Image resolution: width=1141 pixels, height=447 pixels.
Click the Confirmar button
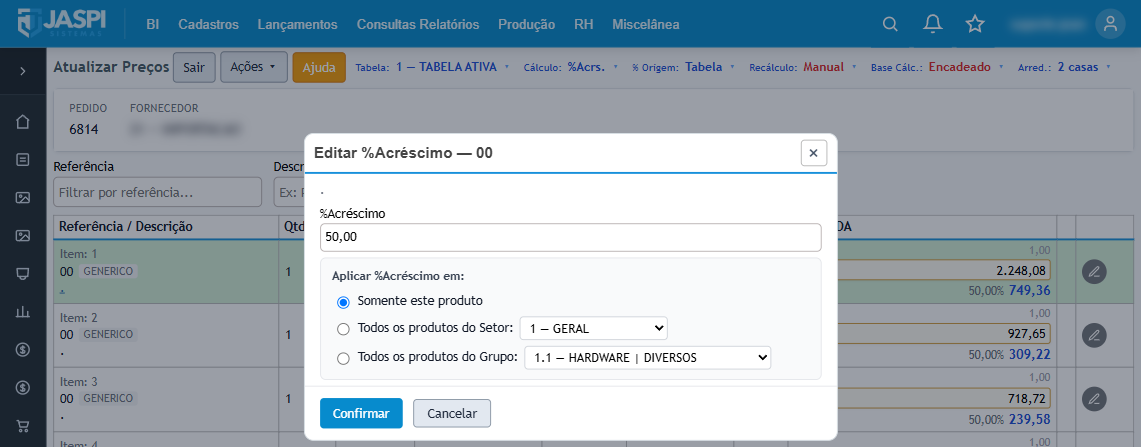coord(361,414)
